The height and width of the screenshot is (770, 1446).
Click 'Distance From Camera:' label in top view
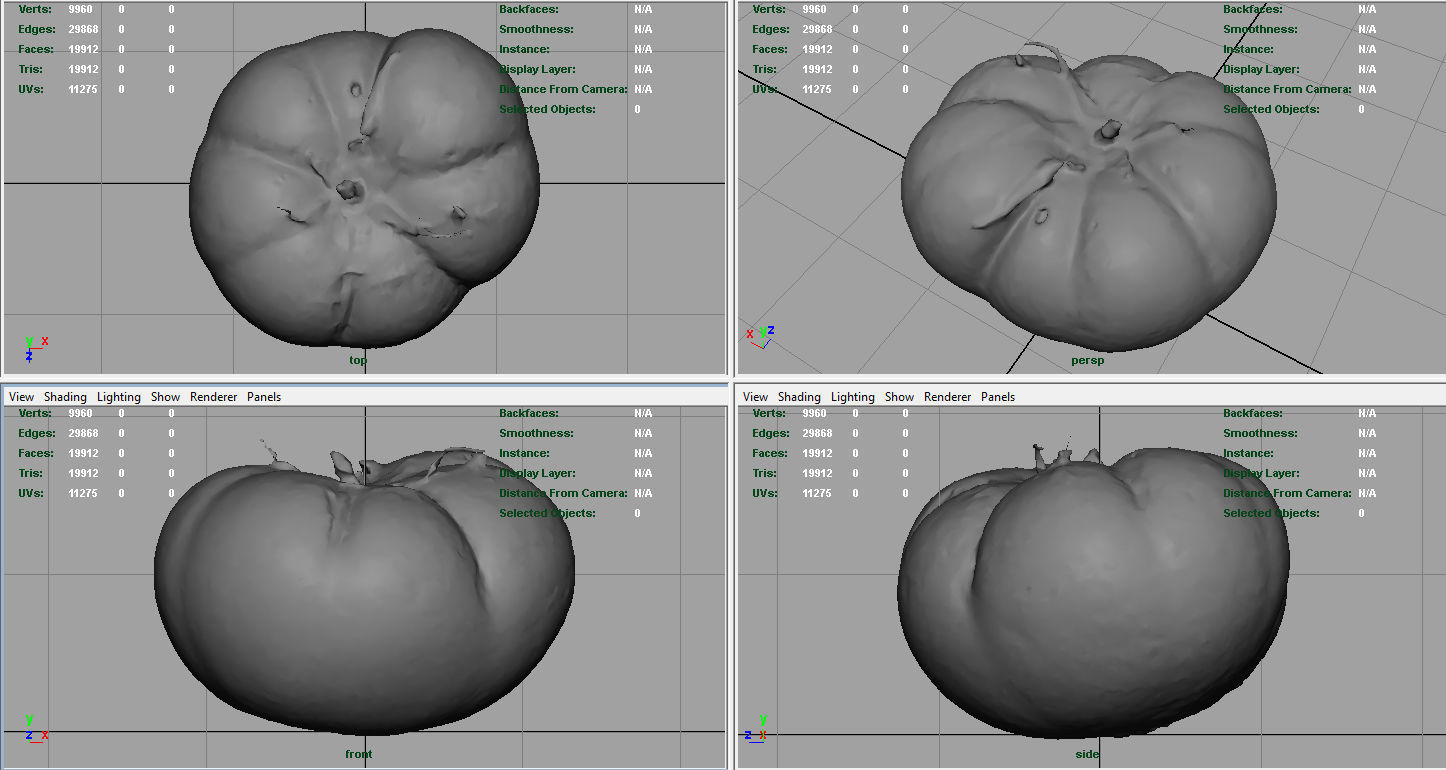563,89
